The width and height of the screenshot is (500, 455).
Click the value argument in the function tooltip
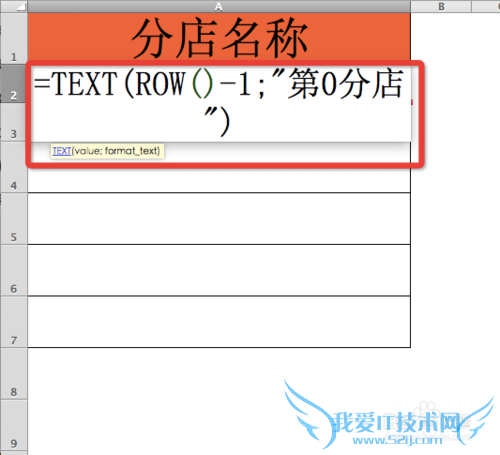[88, 151]
